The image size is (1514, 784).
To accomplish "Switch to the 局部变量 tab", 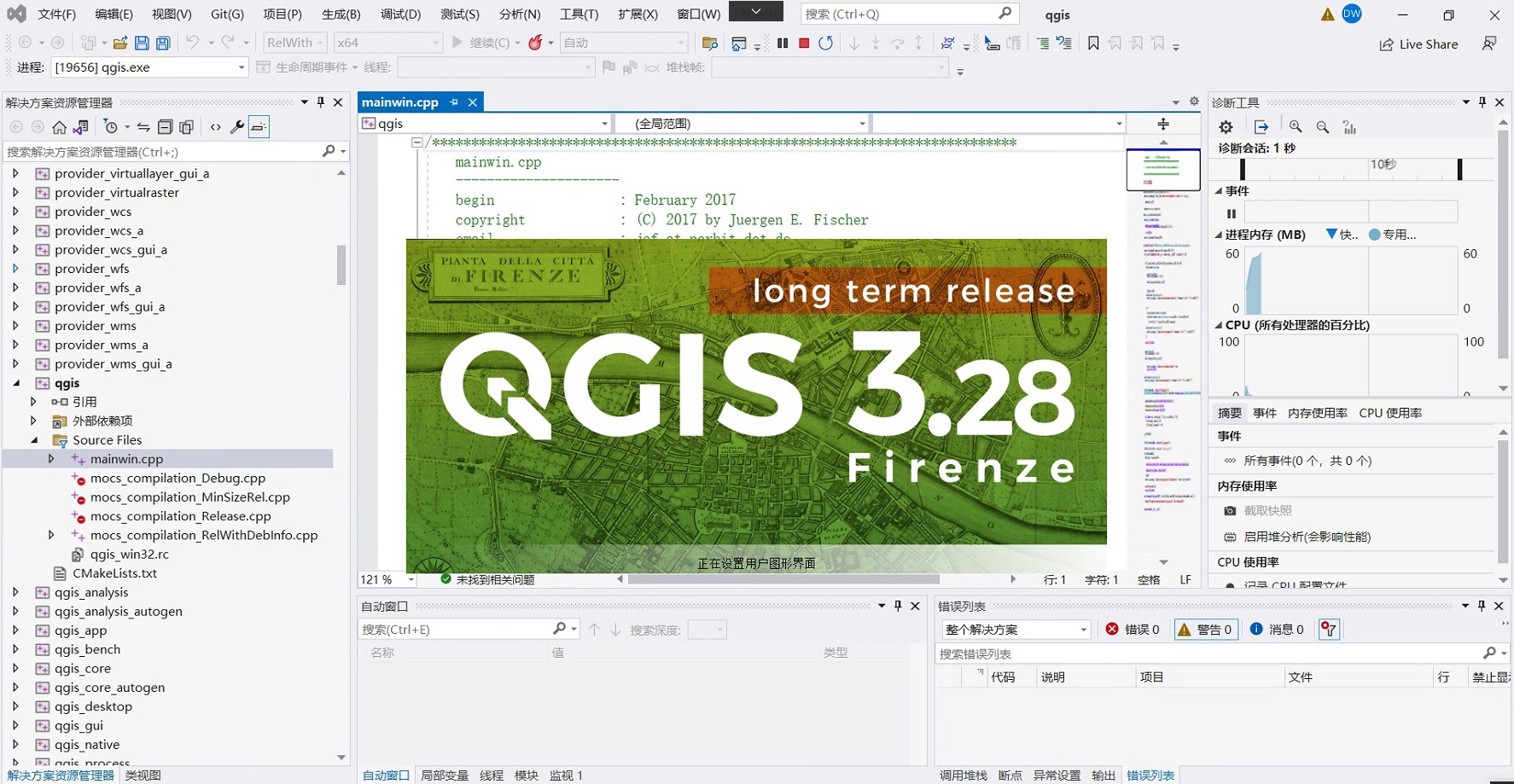I will click(445, 775).
